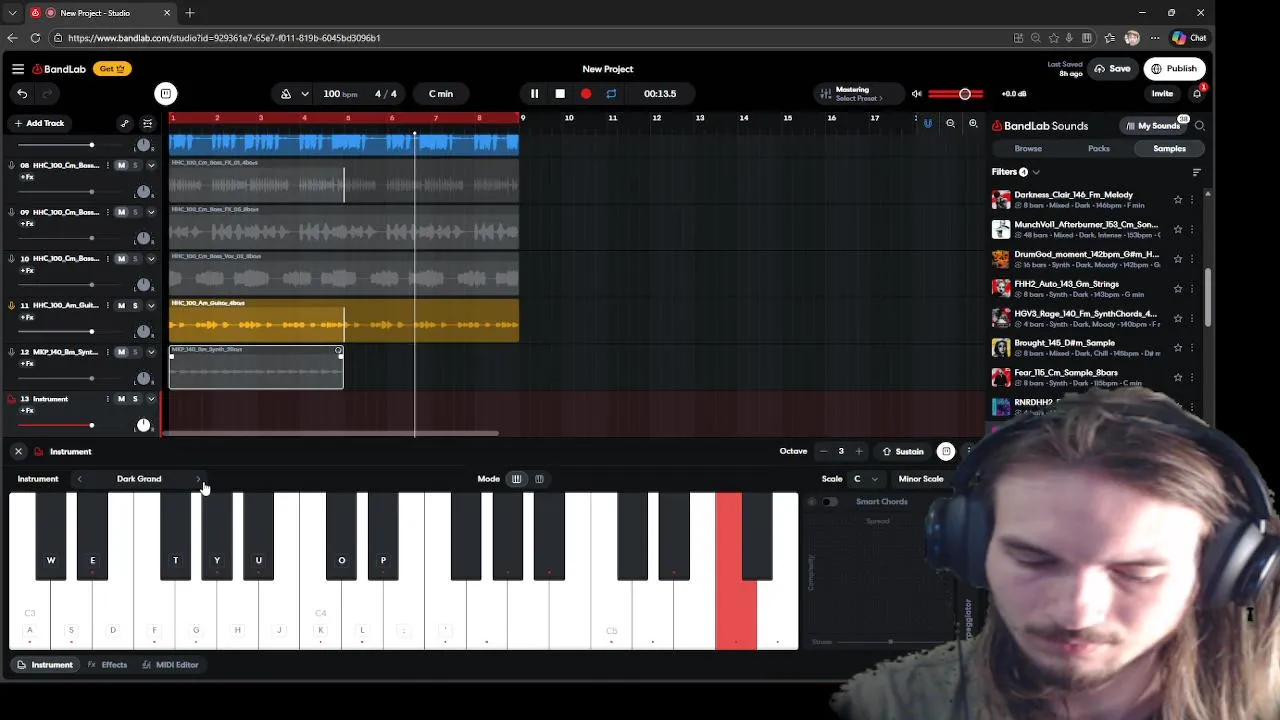The height and width of the screenshot is (720, 1280).
Task: Select the Samples tab
Action: click(x=1169, y=149)
